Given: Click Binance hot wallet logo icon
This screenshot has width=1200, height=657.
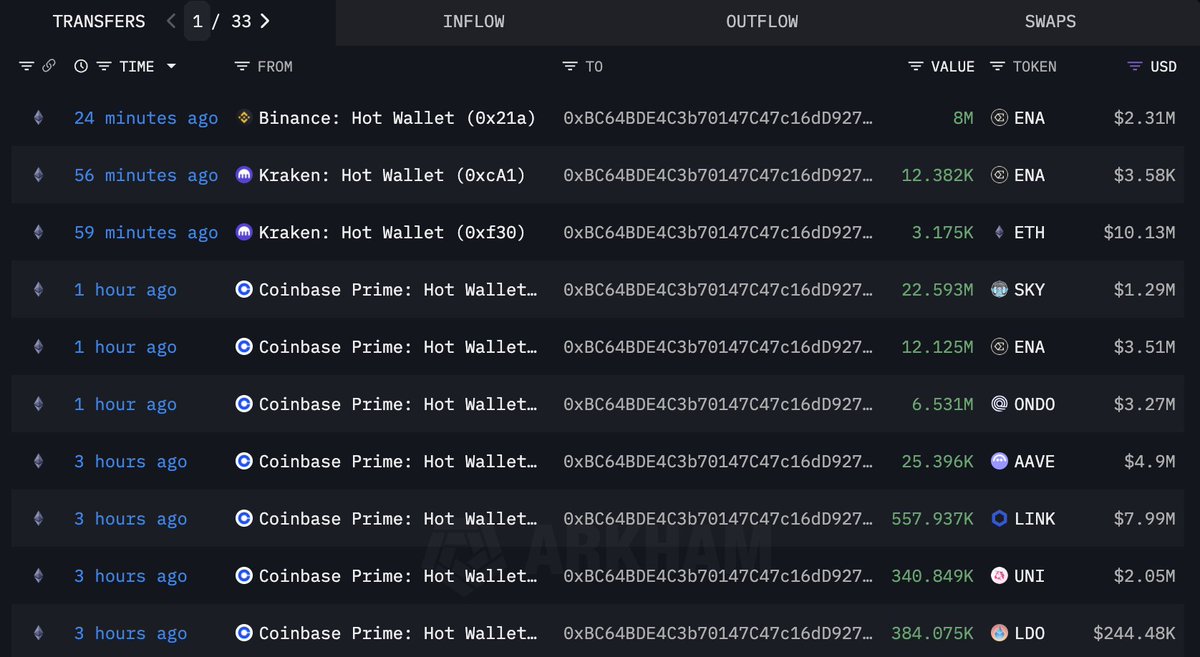Looking at the screenshot, I should pyautogui.click(x=243, y=118).
